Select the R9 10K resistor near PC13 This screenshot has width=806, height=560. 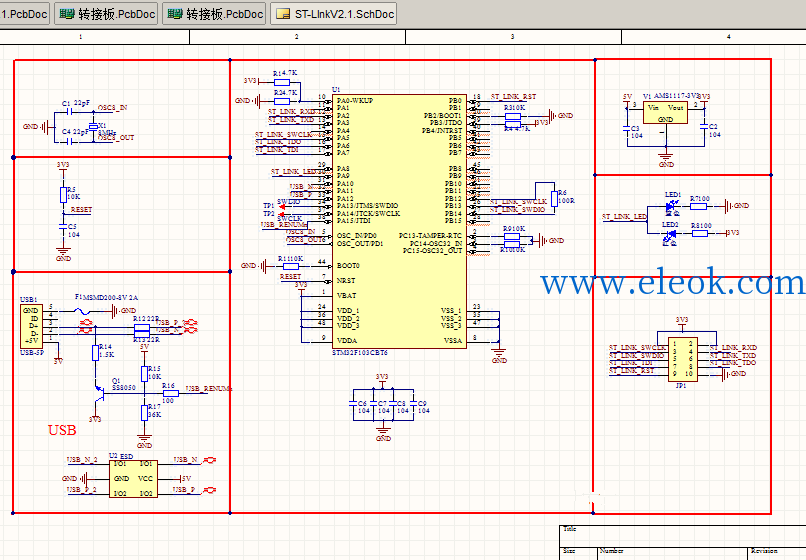512,237
